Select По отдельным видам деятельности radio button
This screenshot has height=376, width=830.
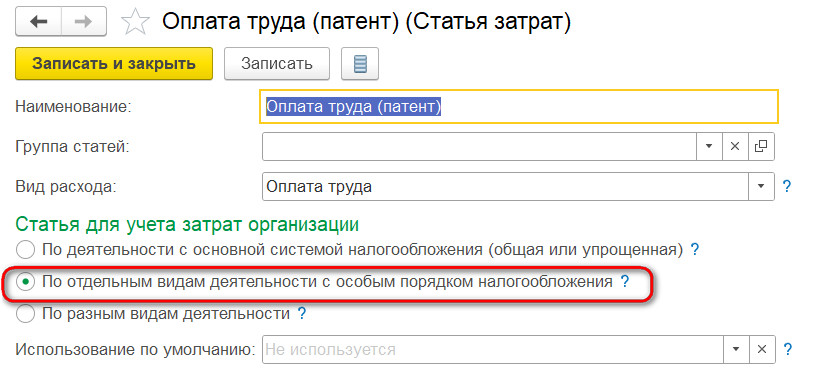(25, 282)
